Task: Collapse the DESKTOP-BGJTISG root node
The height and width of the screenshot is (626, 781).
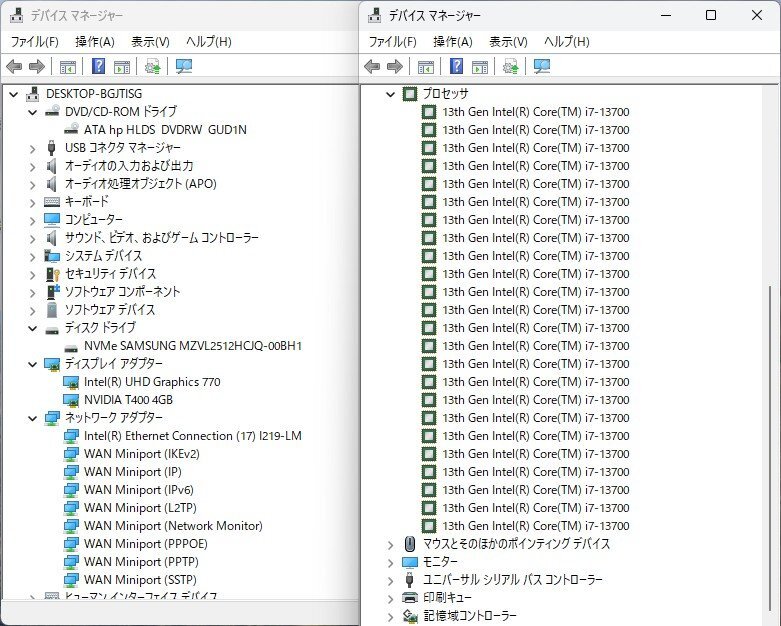Action: (x=13, y=94)
